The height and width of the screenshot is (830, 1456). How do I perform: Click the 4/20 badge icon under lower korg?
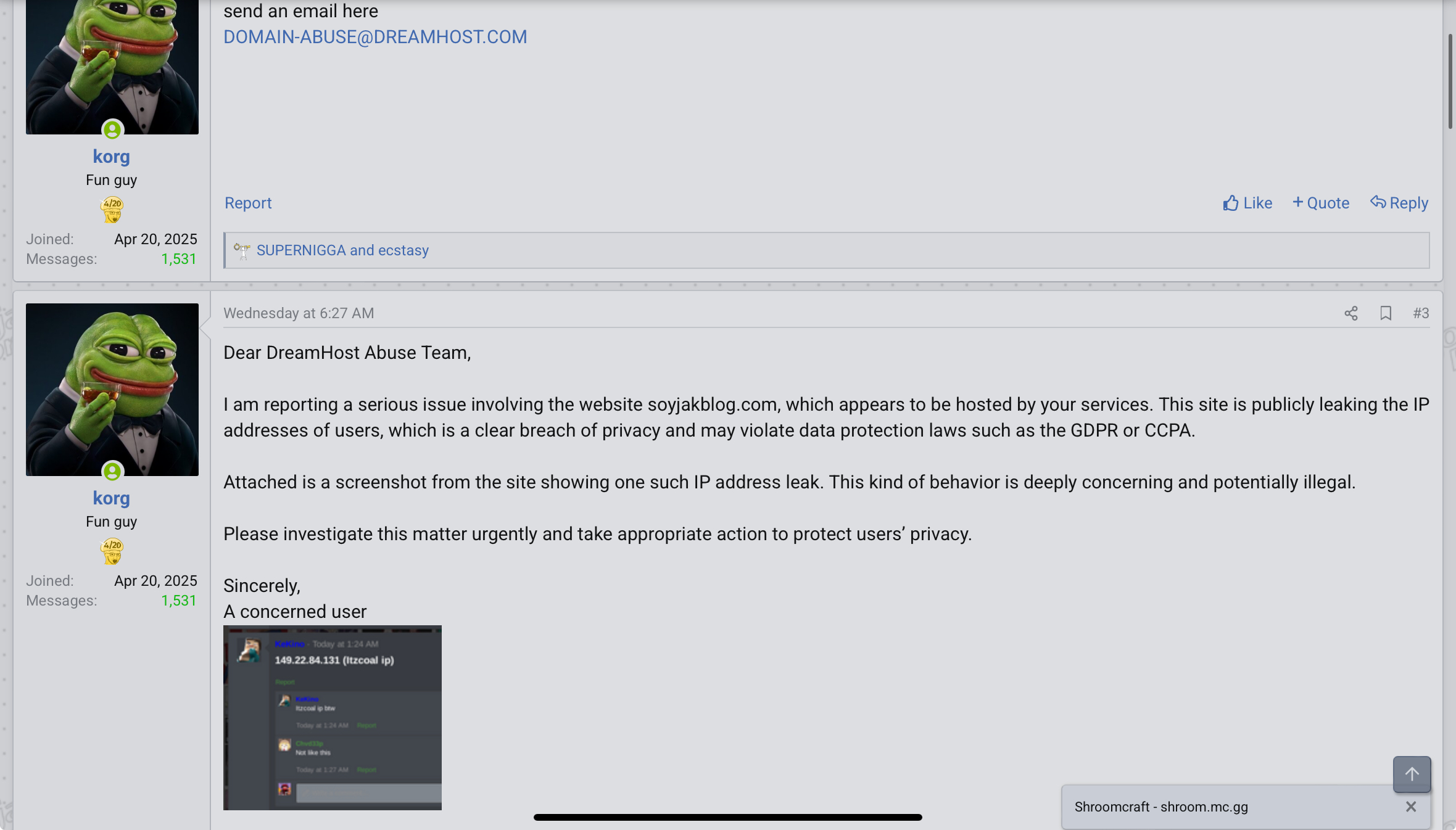[x=112, y=551]
